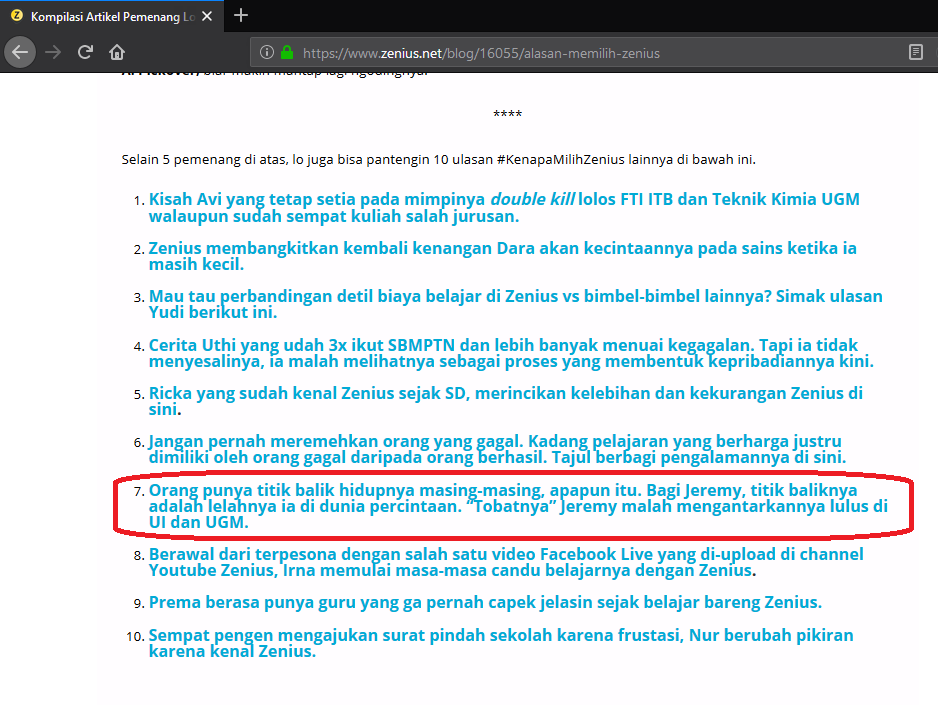Screen dimensions: 938x705
Task: Open link about Dara's love of science
Action: click(502, 256)
